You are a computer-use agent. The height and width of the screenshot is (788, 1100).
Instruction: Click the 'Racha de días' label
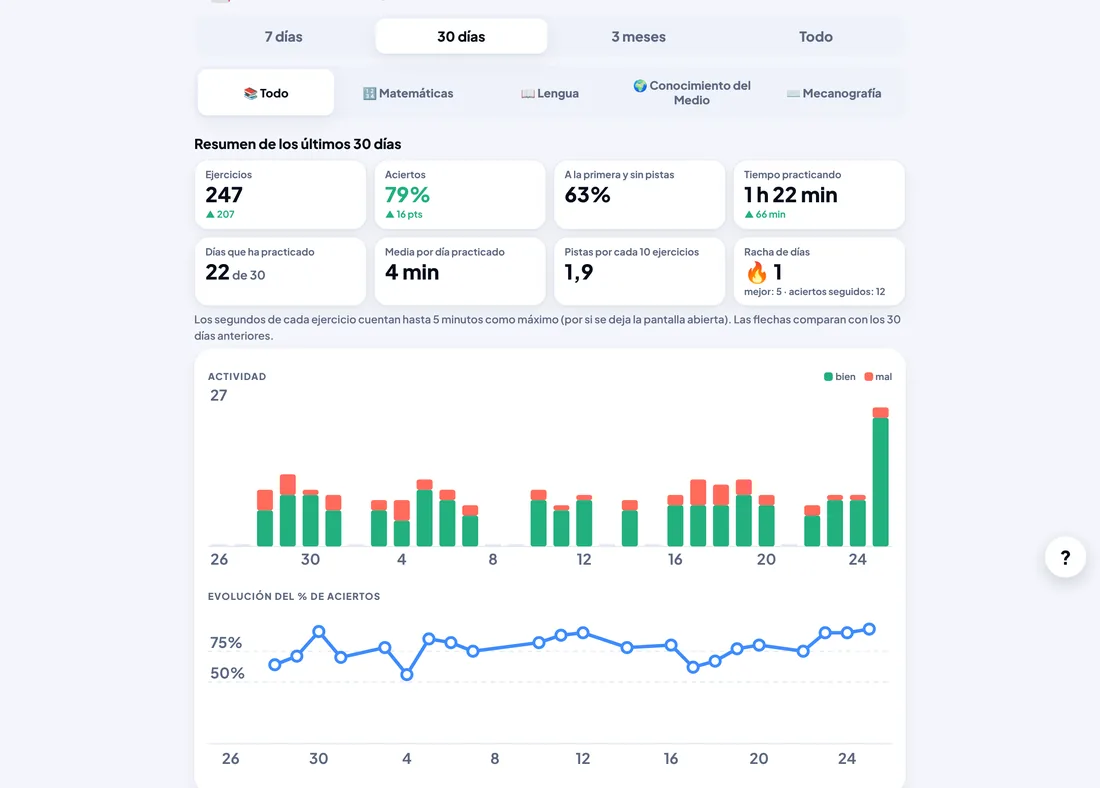(x=777, y=252)
